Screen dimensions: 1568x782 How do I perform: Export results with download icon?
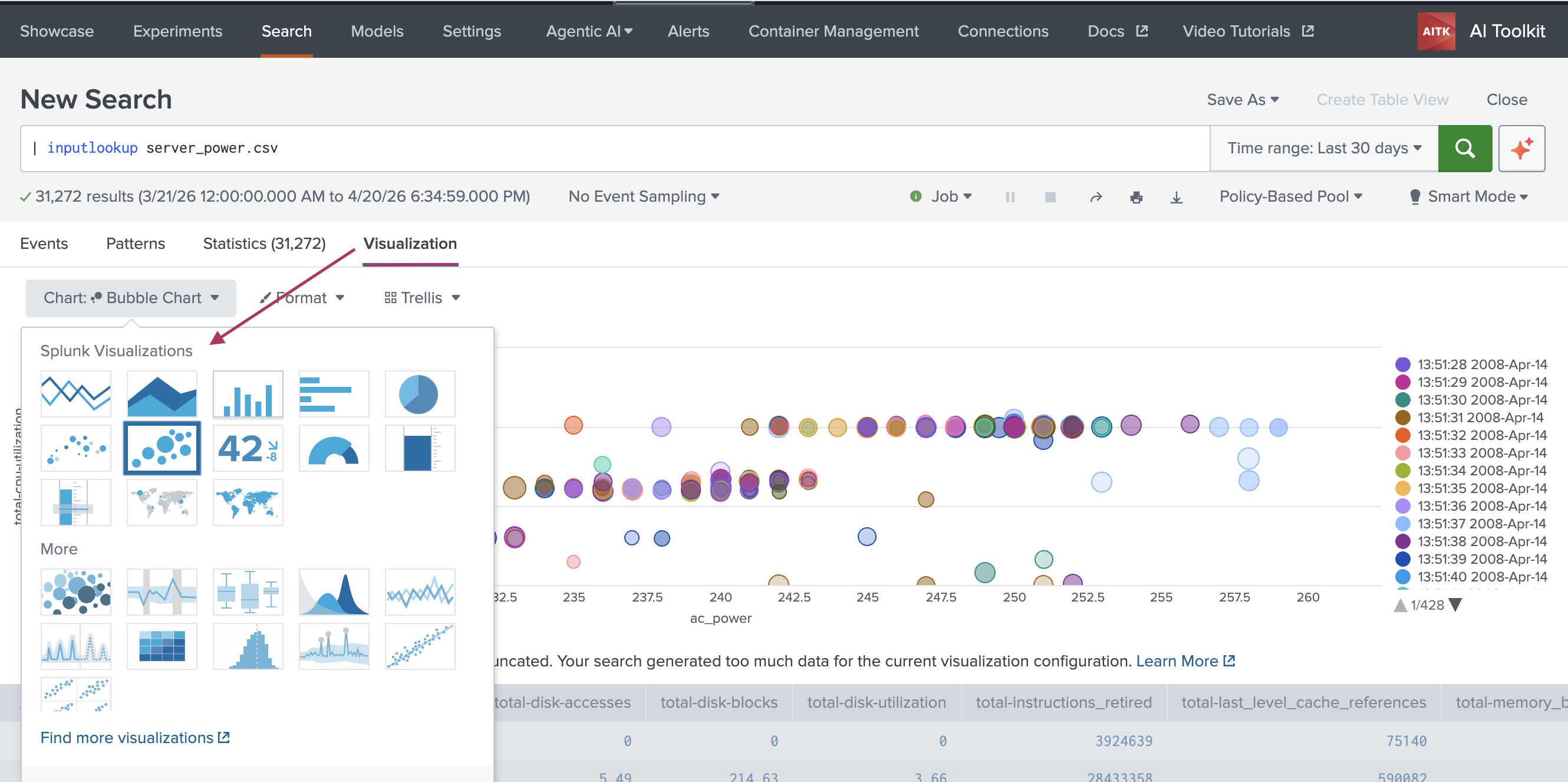pyautogui.click(x=1176, y=197)
